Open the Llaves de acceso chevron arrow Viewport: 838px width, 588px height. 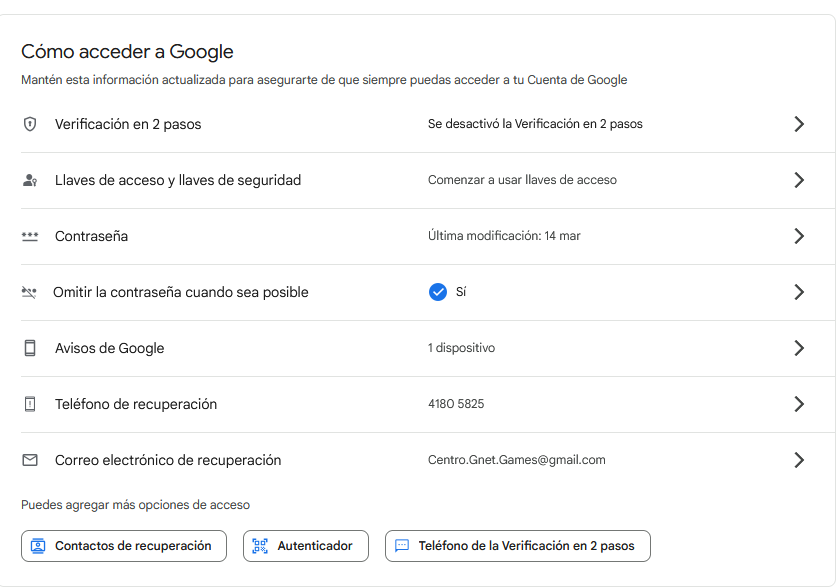click(x=798, y=180)
